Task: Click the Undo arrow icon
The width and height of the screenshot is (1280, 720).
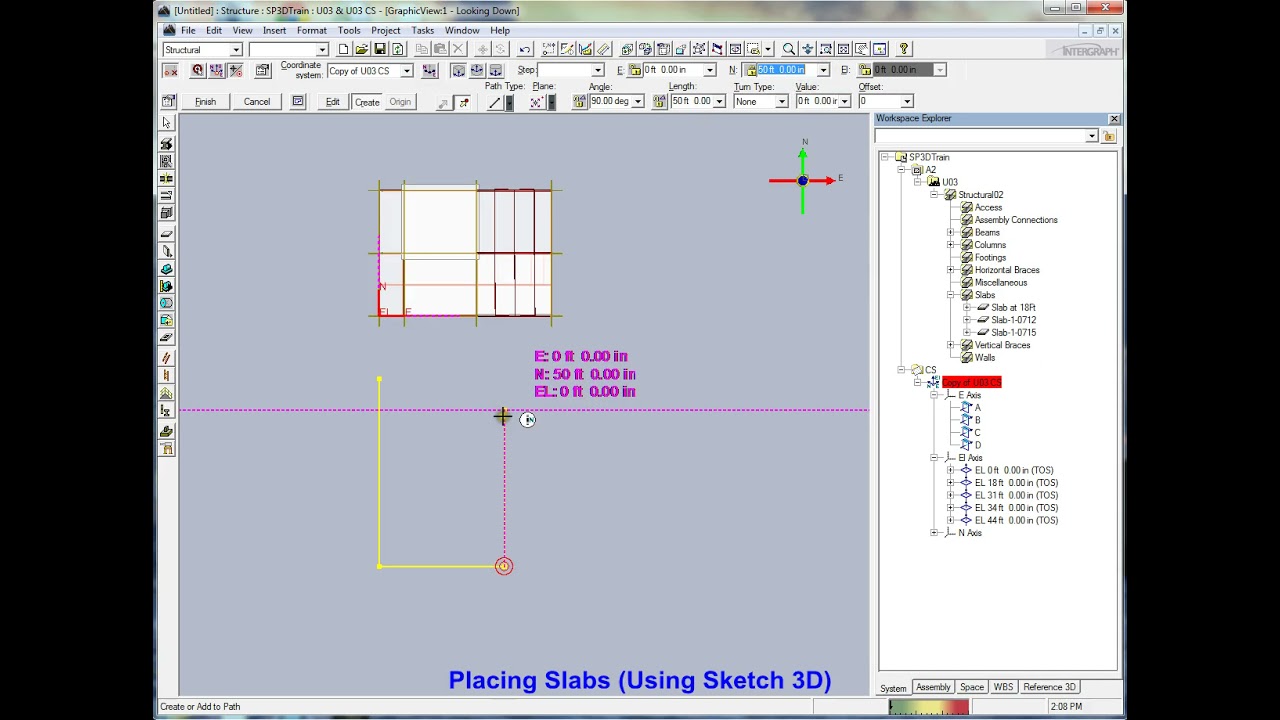Action: pyautogui.click(x=525, y=49)
